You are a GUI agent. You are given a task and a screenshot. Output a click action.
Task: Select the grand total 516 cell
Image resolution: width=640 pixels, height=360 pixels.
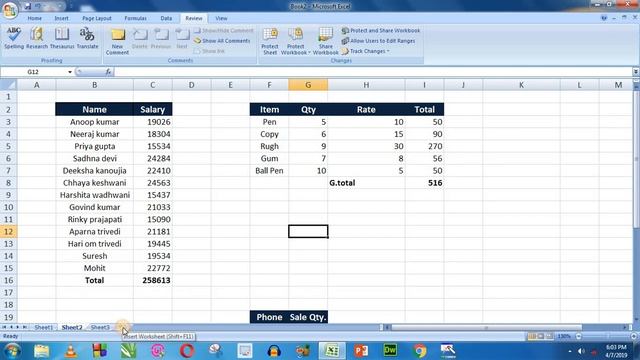(x=424, y=183)
